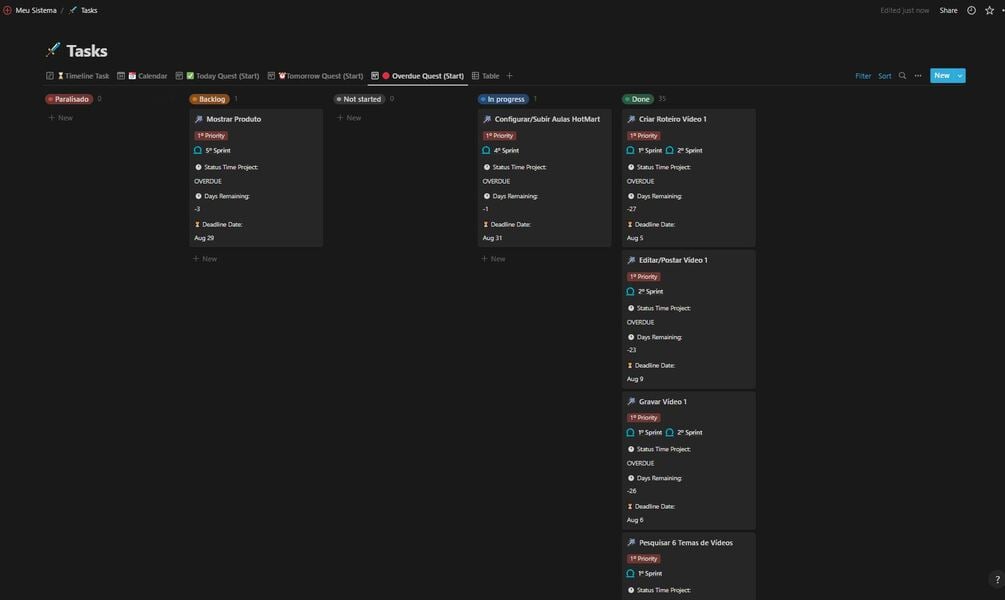This screenshot has height=600, width=1005.
Task: Click Meu Sistema workspace icon
Action: click(7, 10)
